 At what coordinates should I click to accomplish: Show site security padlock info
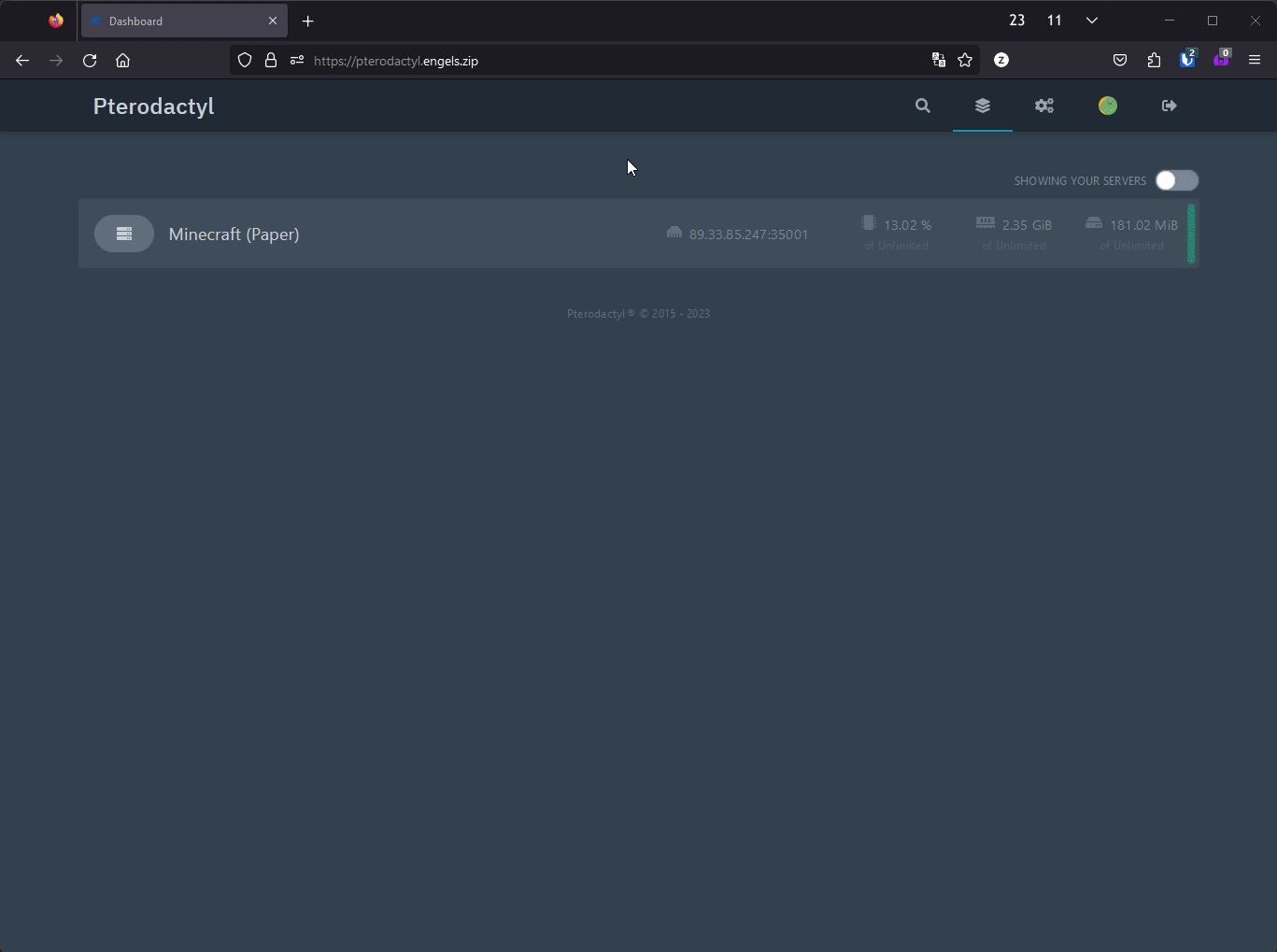point(271,60)
